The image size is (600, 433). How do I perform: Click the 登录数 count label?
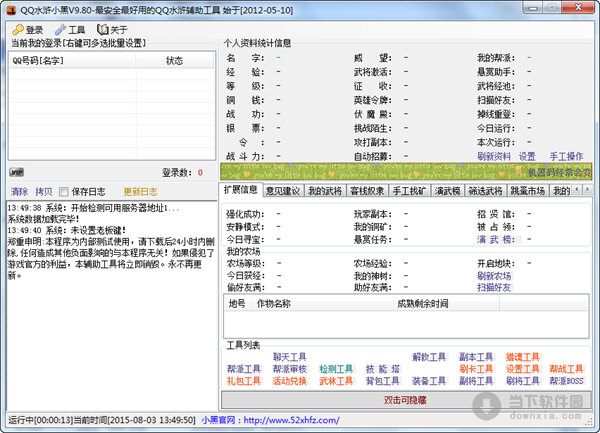(176, 173)
